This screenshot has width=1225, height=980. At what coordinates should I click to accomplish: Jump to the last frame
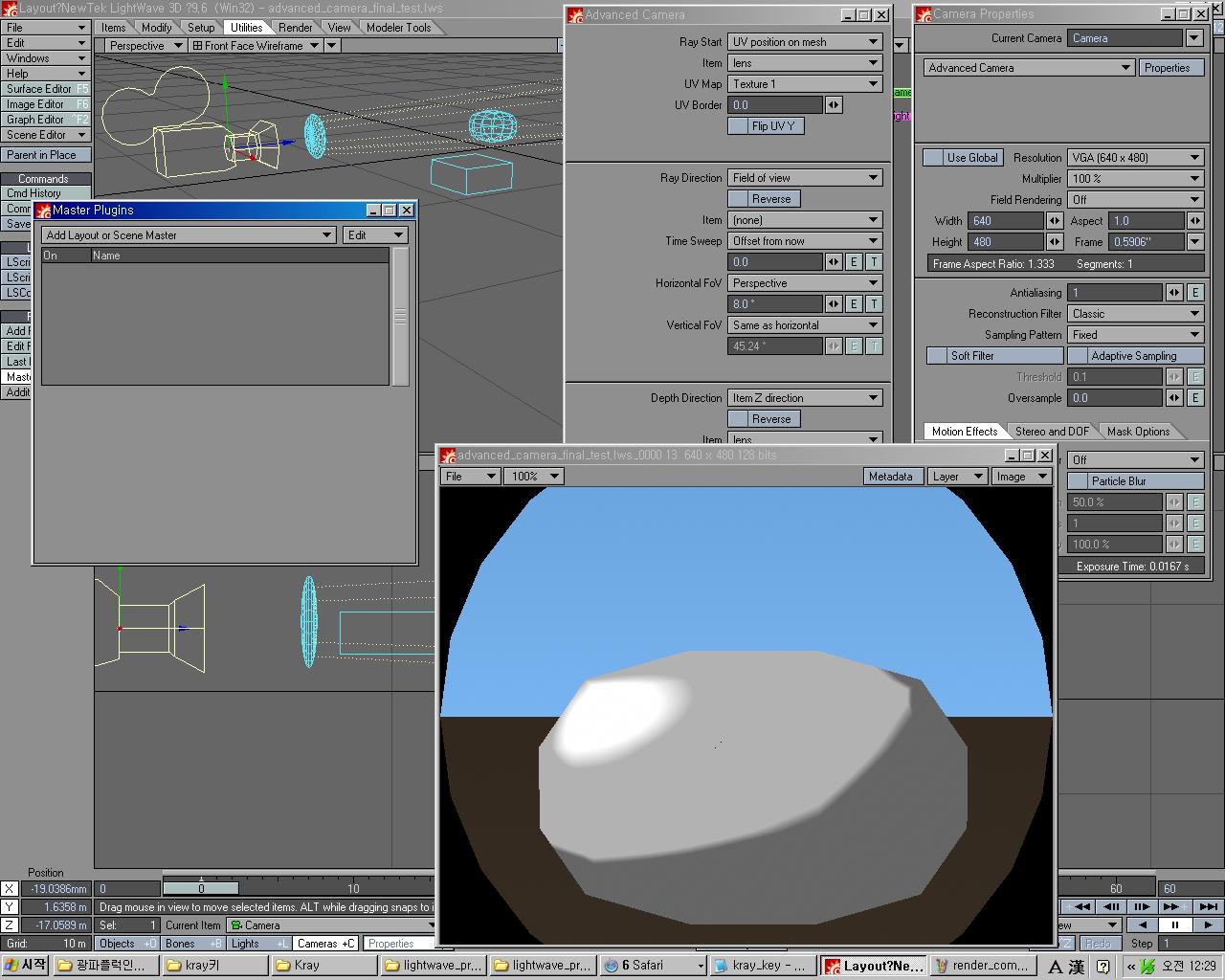coord(1208,906)
